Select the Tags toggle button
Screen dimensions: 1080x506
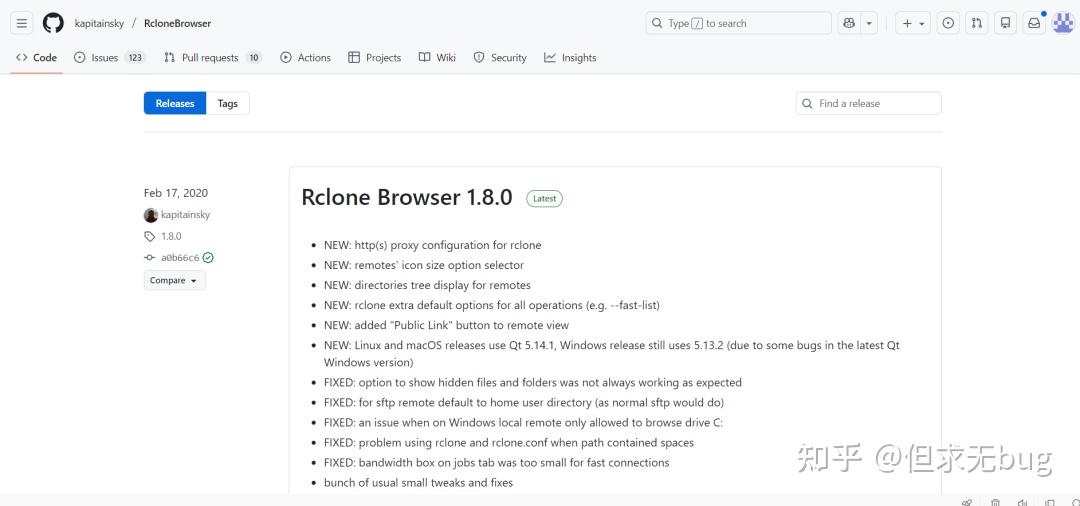(227, 103)
